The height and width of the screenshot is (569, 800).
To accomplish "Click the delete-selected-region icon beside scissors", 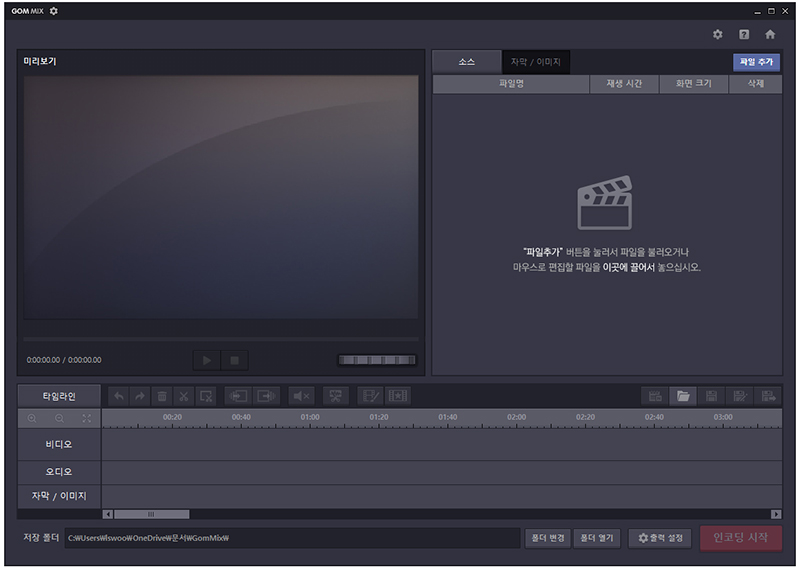I will pyautogui.click(x=206, y=396).
